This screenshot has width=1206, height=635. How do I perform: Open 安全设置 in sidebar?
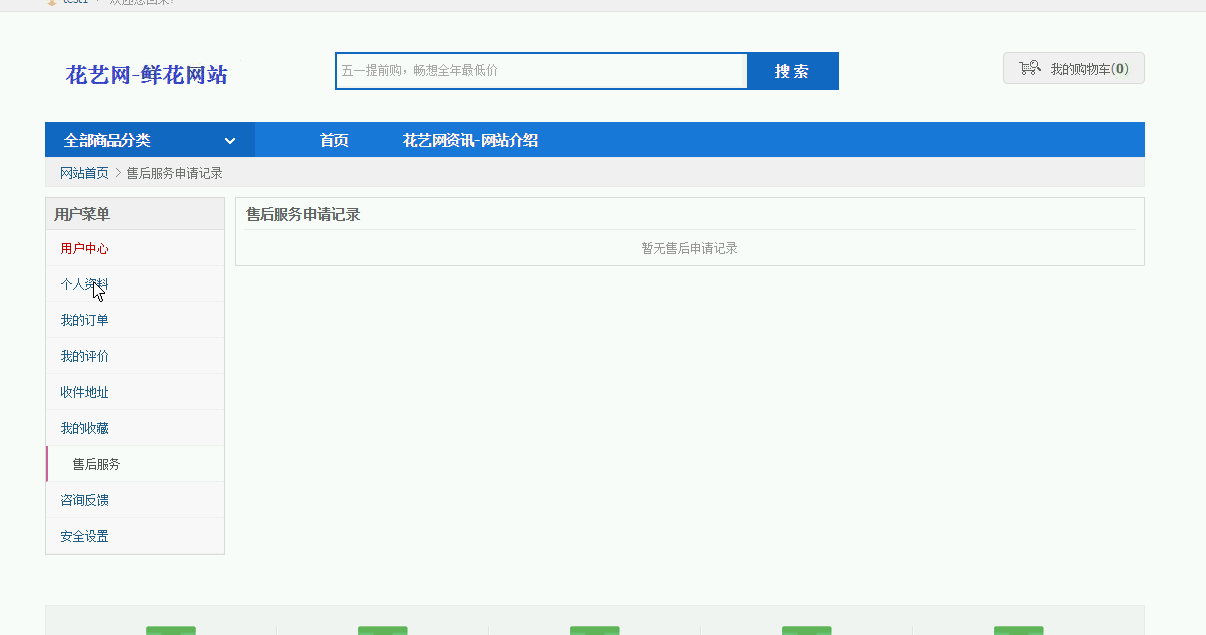[84, 536]
